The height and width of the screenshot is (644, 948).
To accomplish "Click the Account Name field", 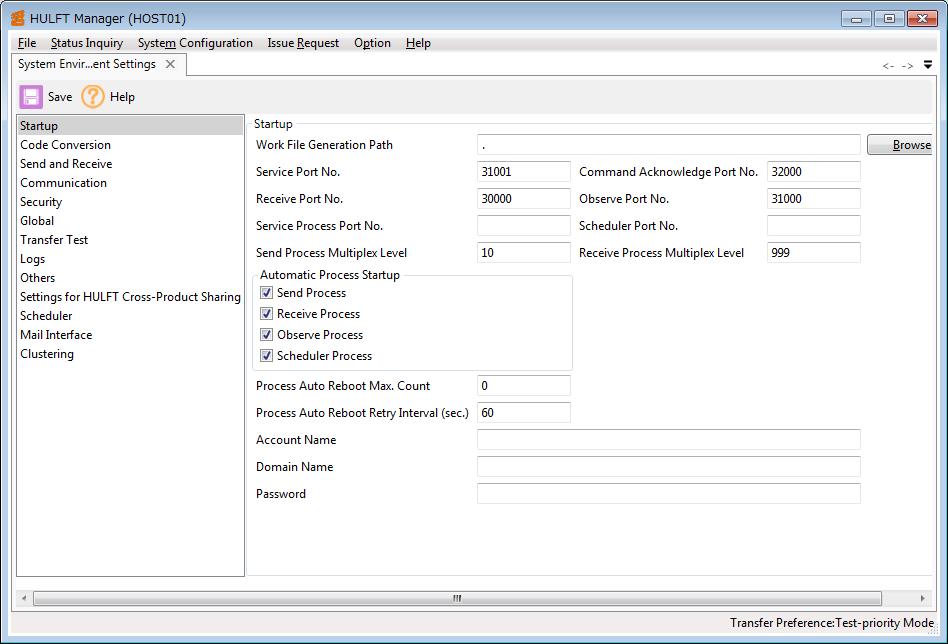I will click(x=669, y=440).
